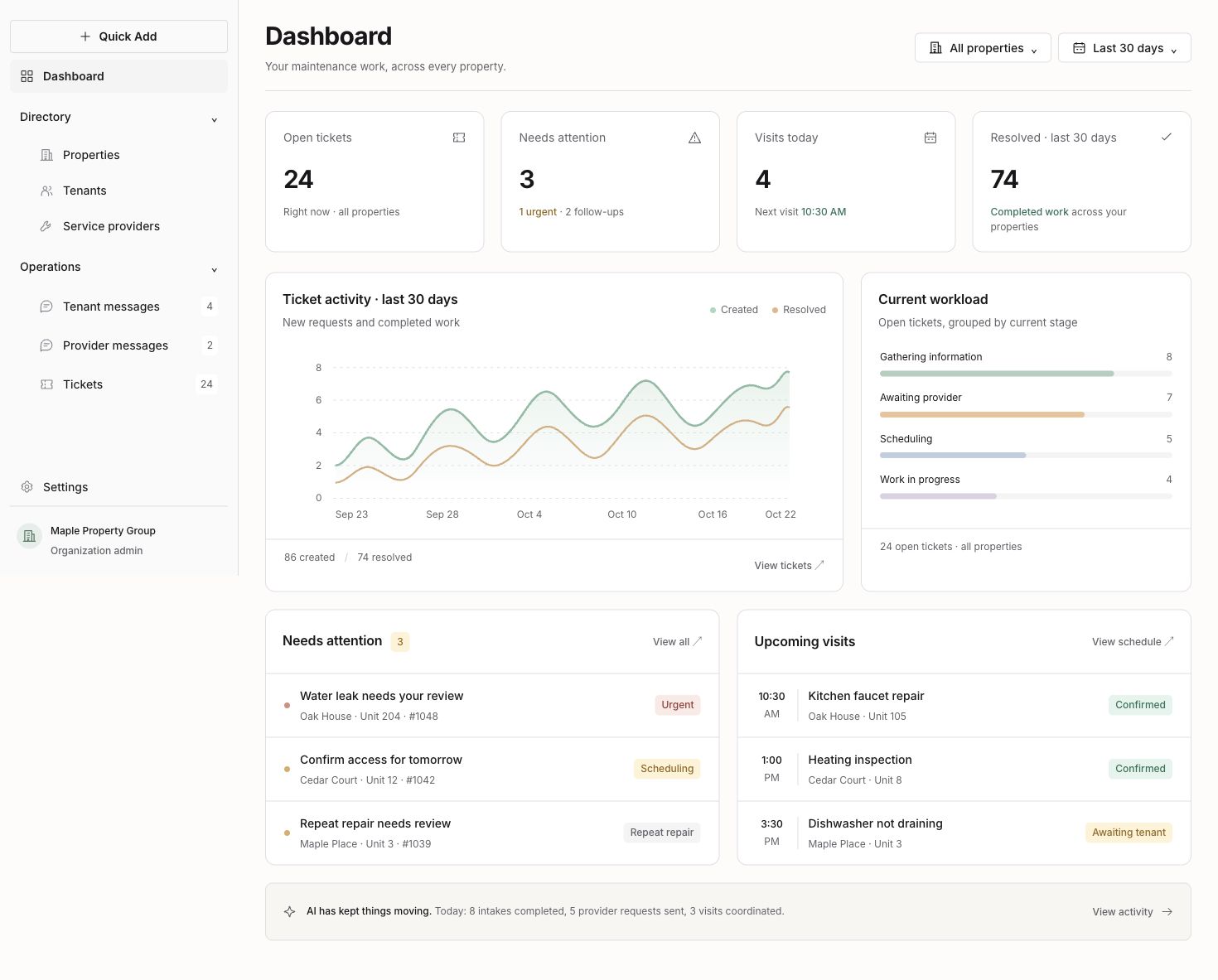Click the Scheduling workload progress bar
1218x980 pixels.
tap(1026, 456)
